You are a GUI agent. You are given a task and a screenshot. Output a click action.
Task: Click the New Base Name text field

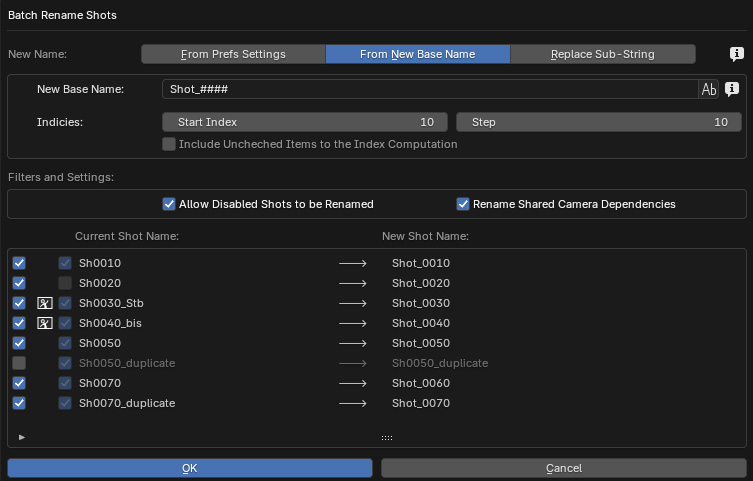pyautogui.click(x=430, y=89)
